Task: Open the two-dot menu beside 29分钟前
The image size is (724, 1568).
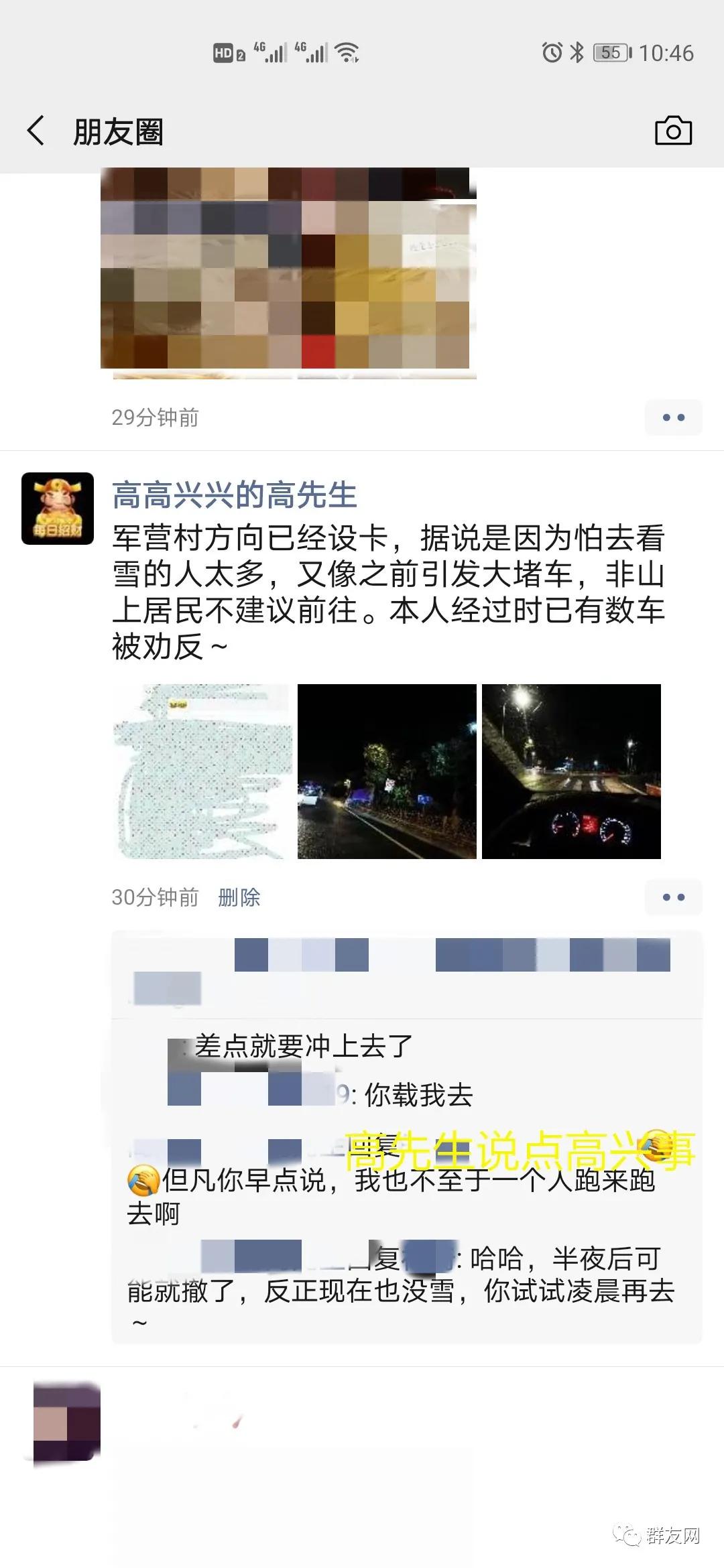Action: pos(673,417)
